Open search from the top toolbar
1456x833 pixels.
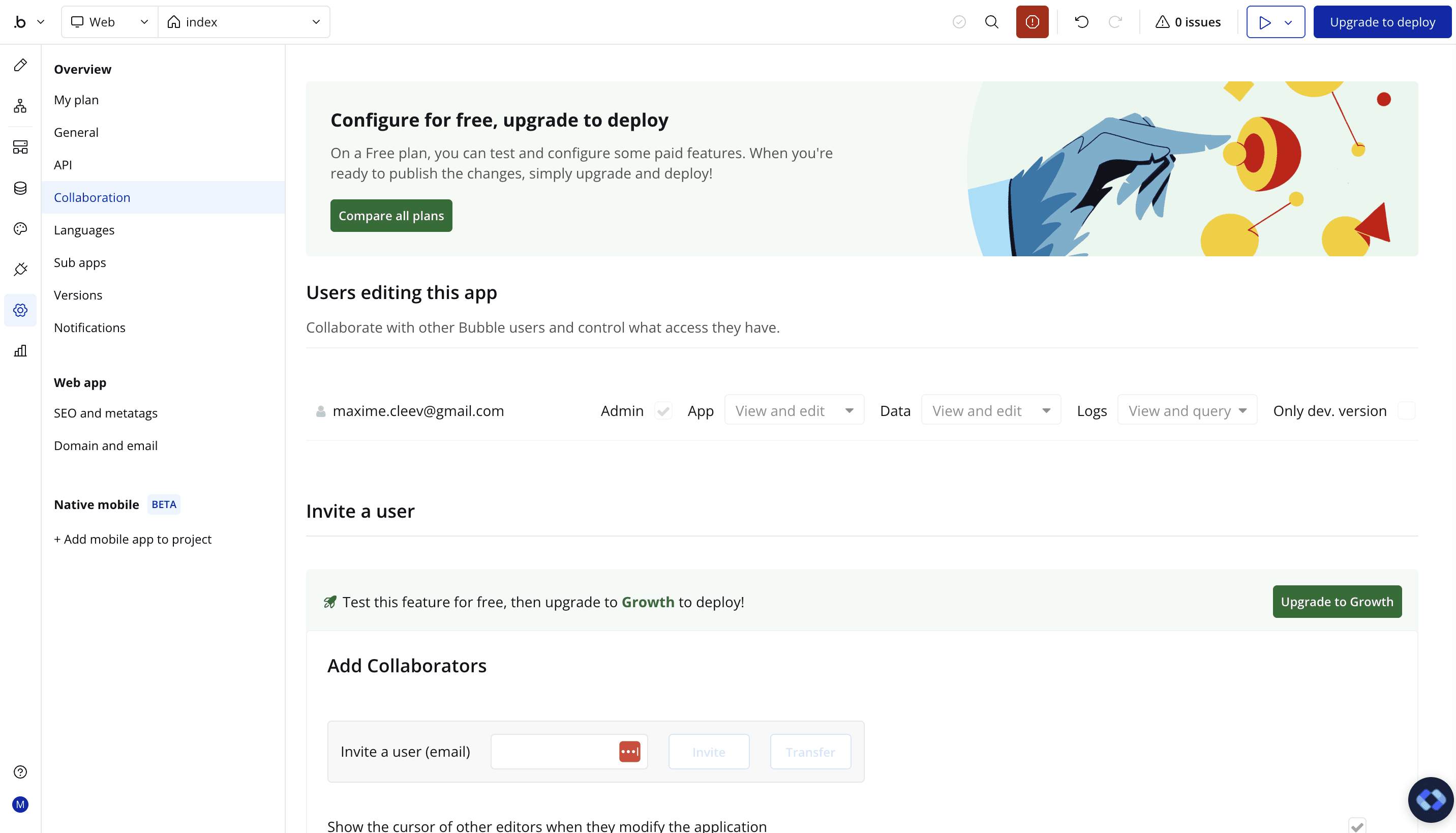pos(992,22)
